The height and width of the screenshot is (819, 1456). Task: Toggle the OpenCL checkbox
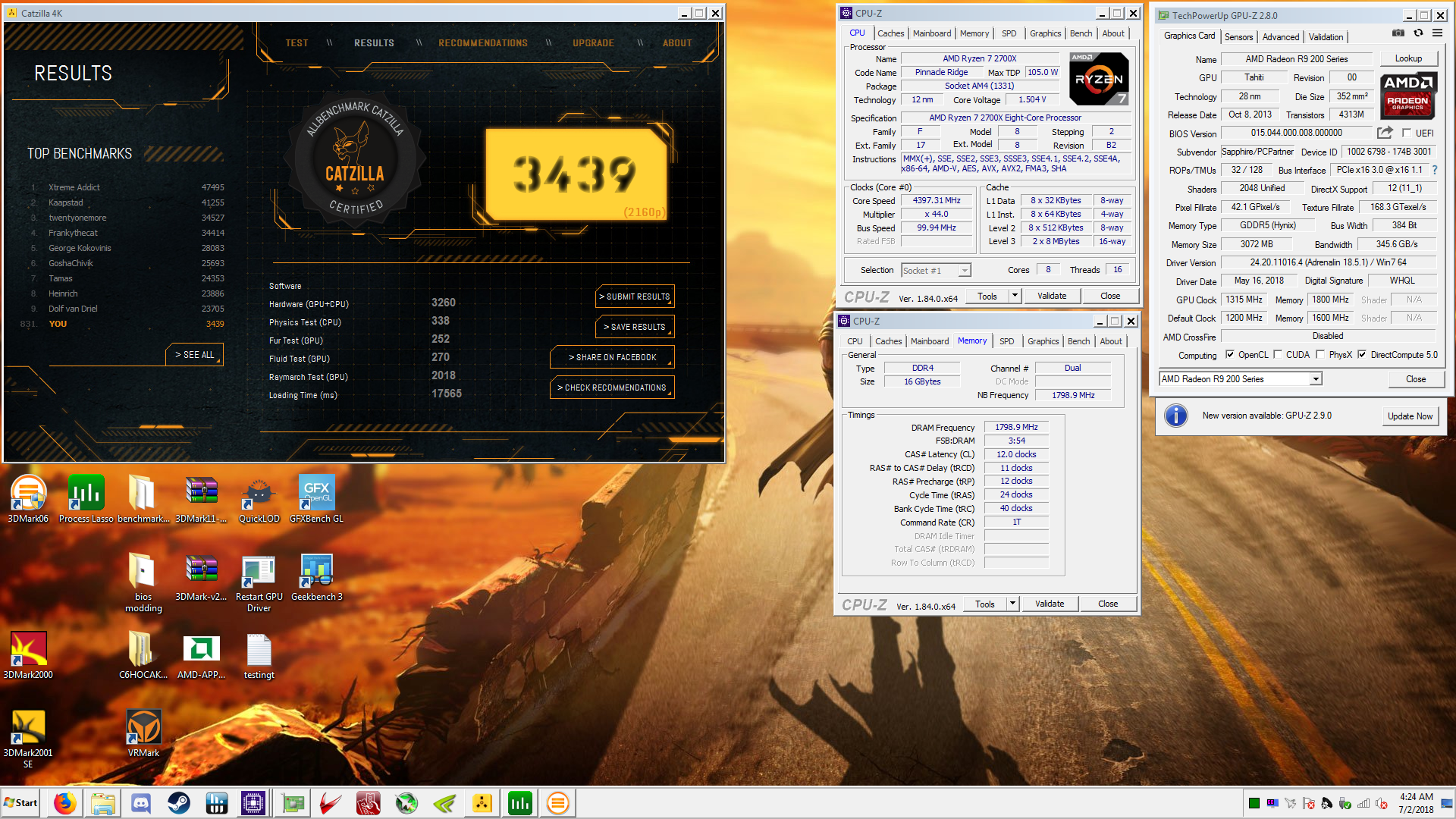(x=1230, y=354)
